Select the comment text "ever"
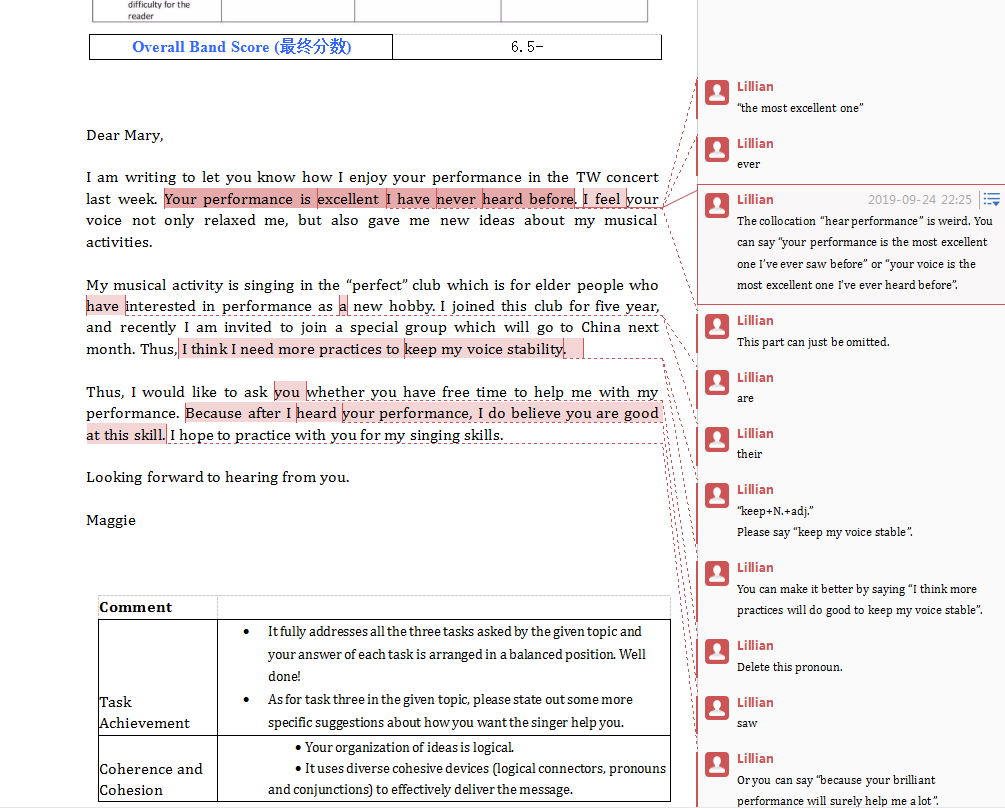Image resolution: width=1005 pixels, height=808 pixels. pyautogui.click(x=748, y=165)
